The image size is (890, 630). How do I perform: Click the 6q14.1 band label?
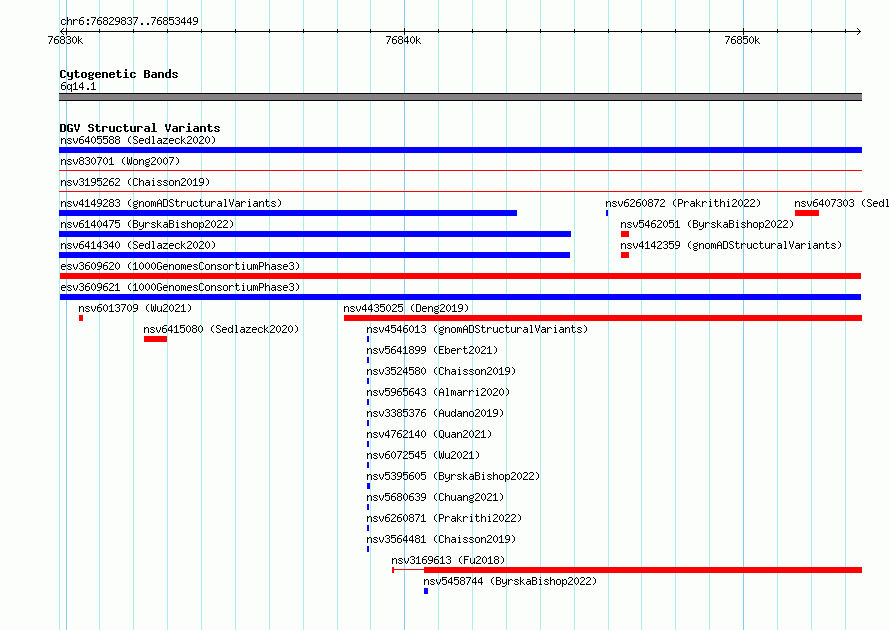pos(78,86)
